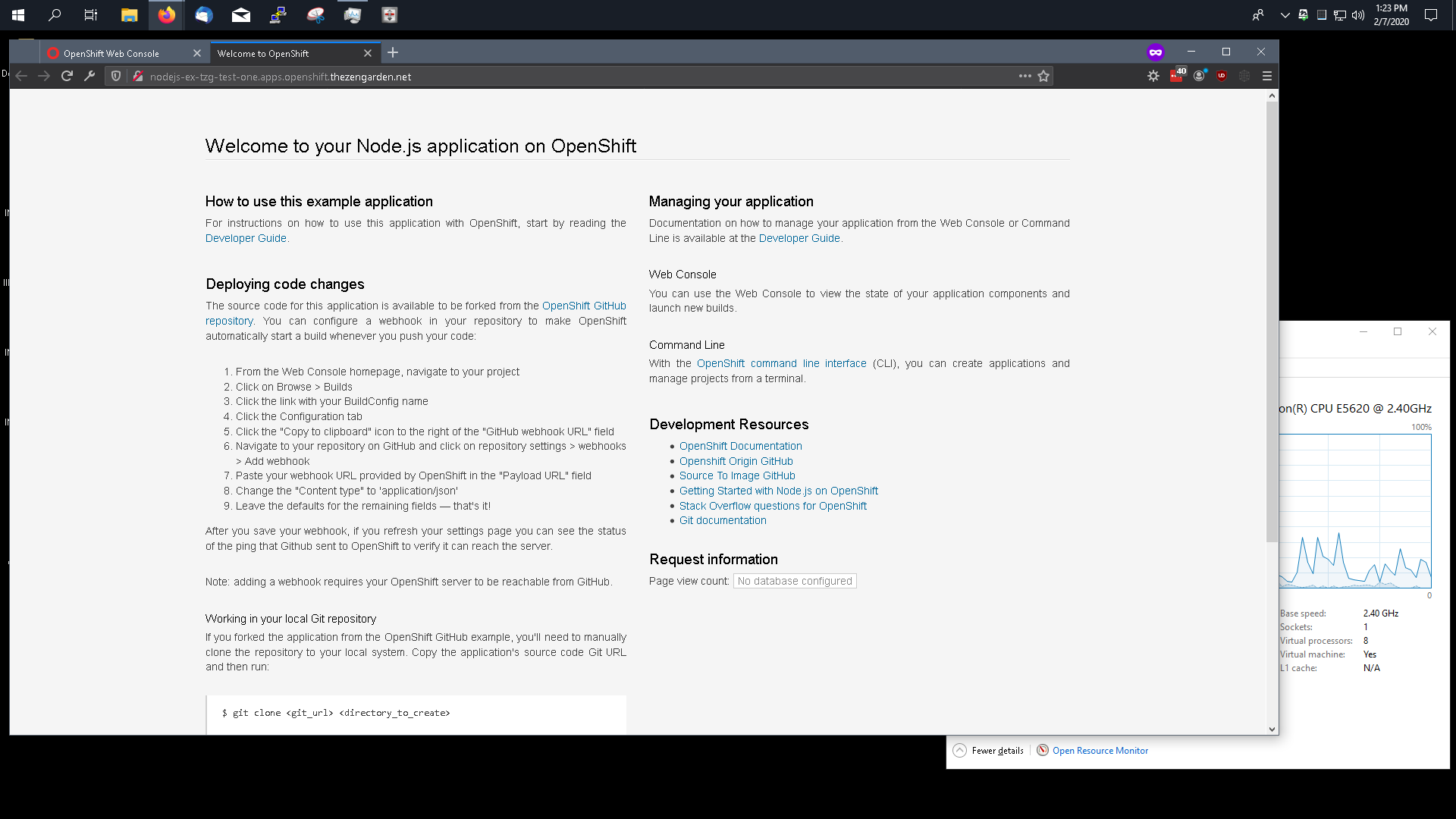Open the Git documentation link
1456x819 pixels.
(x=723, y=520)
